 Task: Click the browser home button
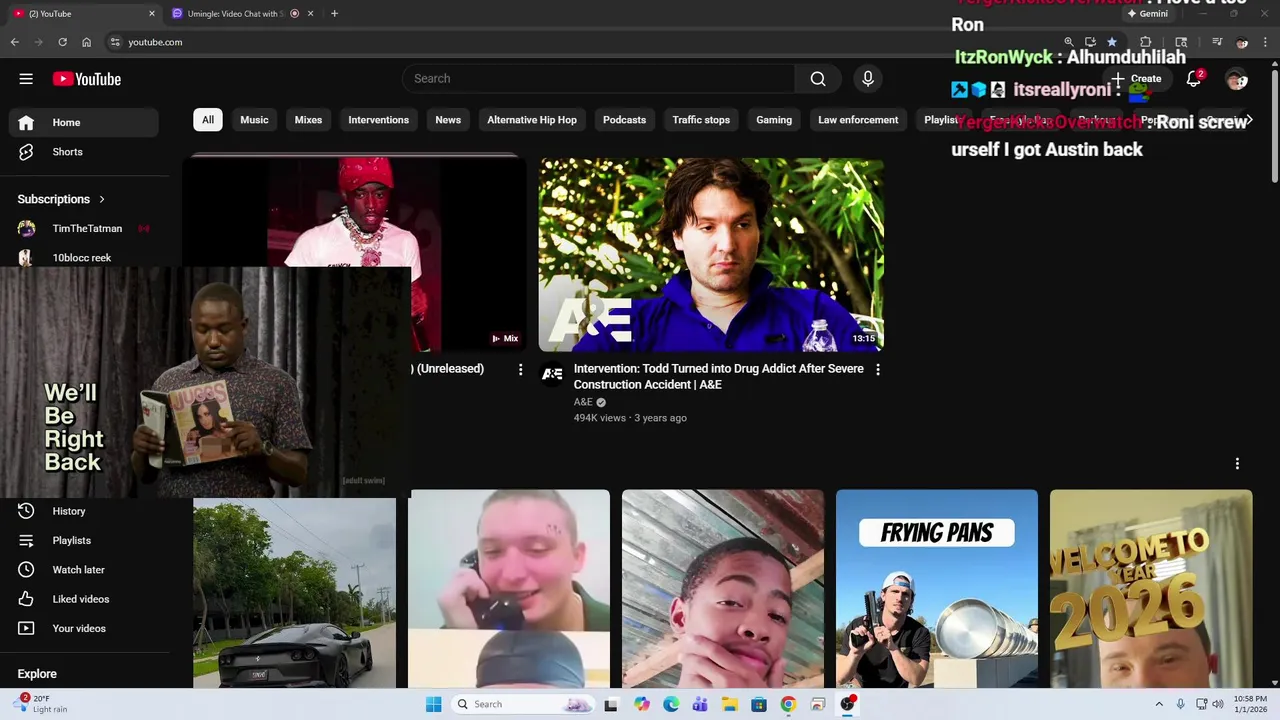pyautogui.click(x=87, y=42)
